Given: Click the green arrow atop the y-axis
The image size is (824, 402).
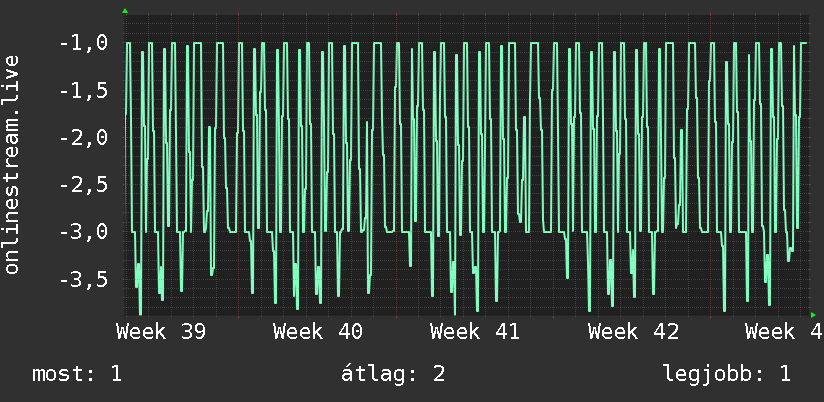Looking at the screenshot, I should (x=125, y=11).
